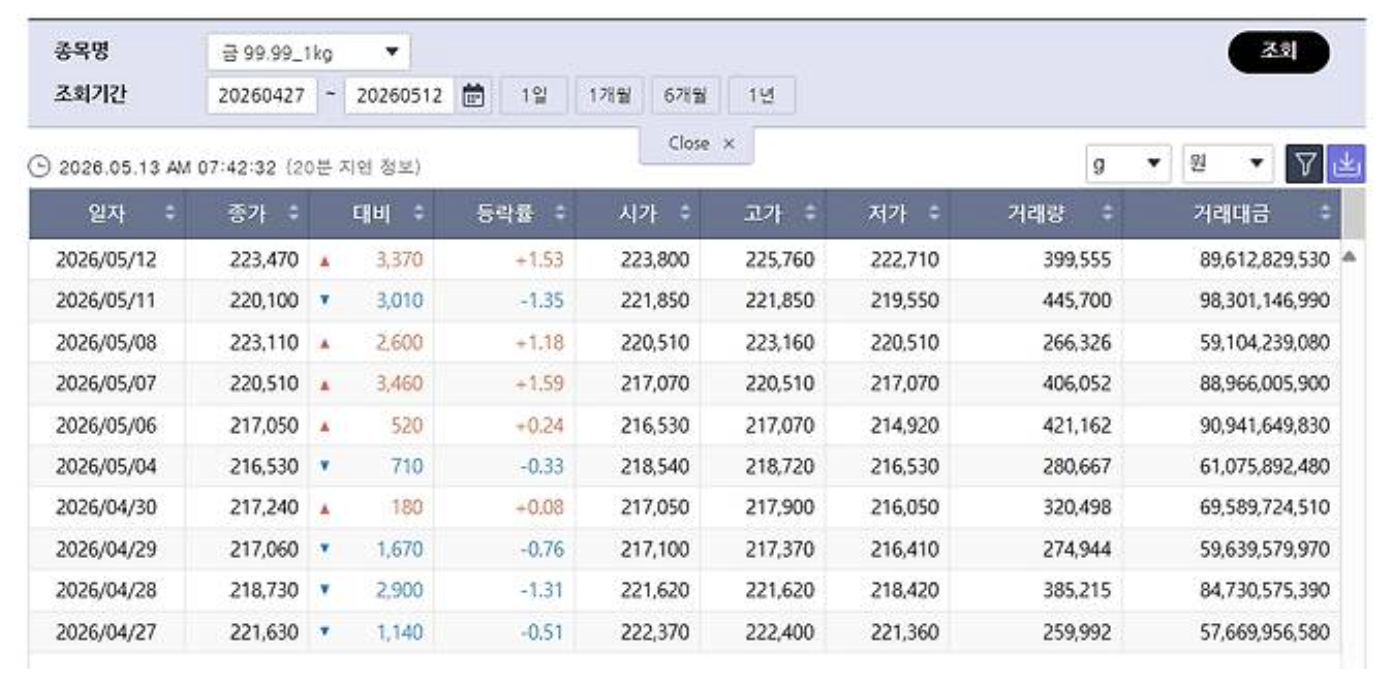Image resolution: width=1392 pixels, height=686 pixels.
Task: Sort by the 등락률 column header
Action: 505,214
